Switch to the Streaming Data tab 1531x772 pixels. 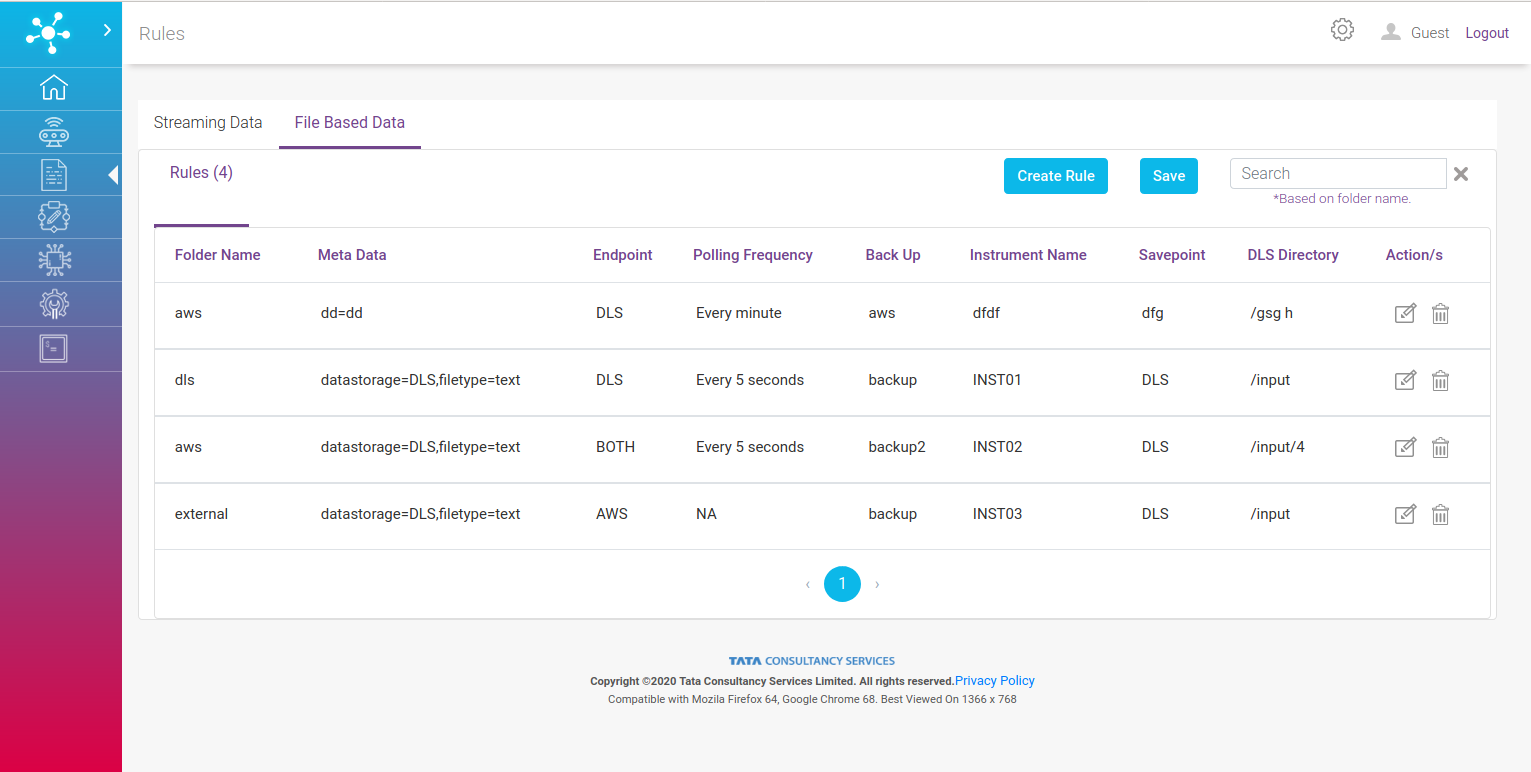[x=208, y=123]
